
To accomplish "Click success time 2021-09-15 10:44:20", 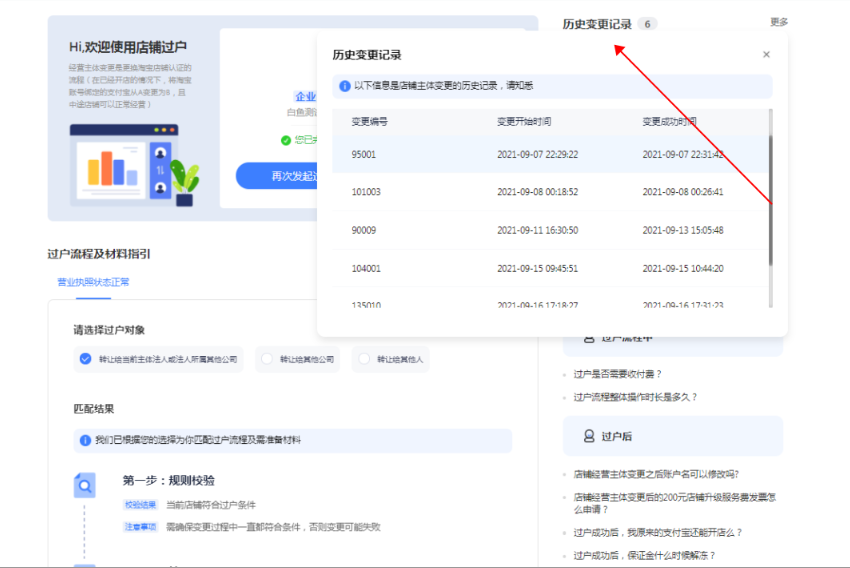I will click(682, 268).
